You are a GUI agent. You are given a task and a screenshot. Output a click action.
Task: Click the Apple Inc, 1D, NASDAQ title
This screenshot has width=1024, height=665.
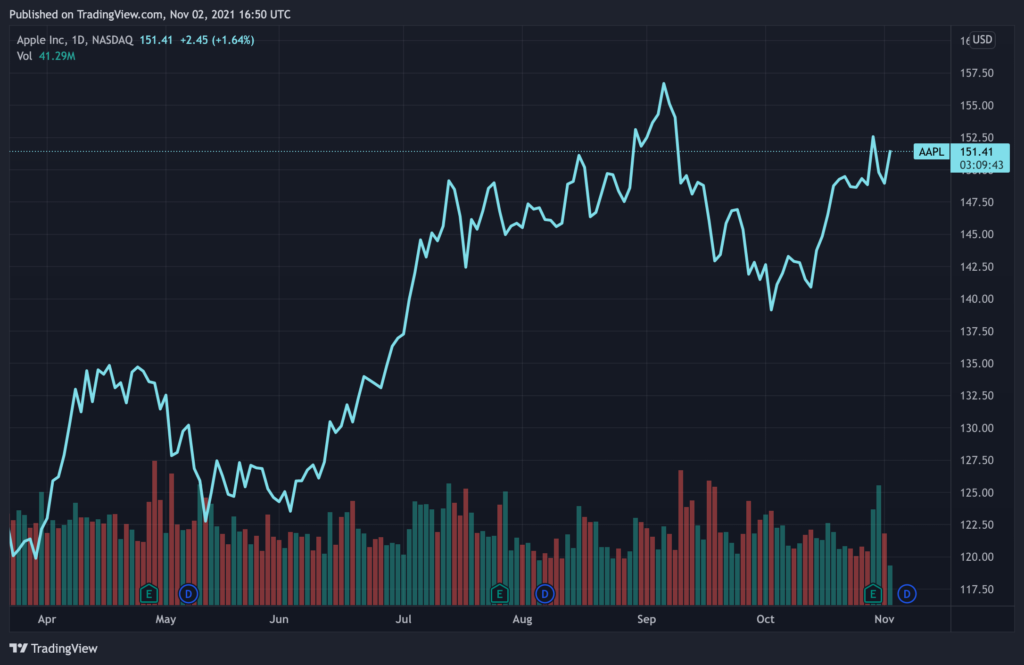(x=74, y=40)
